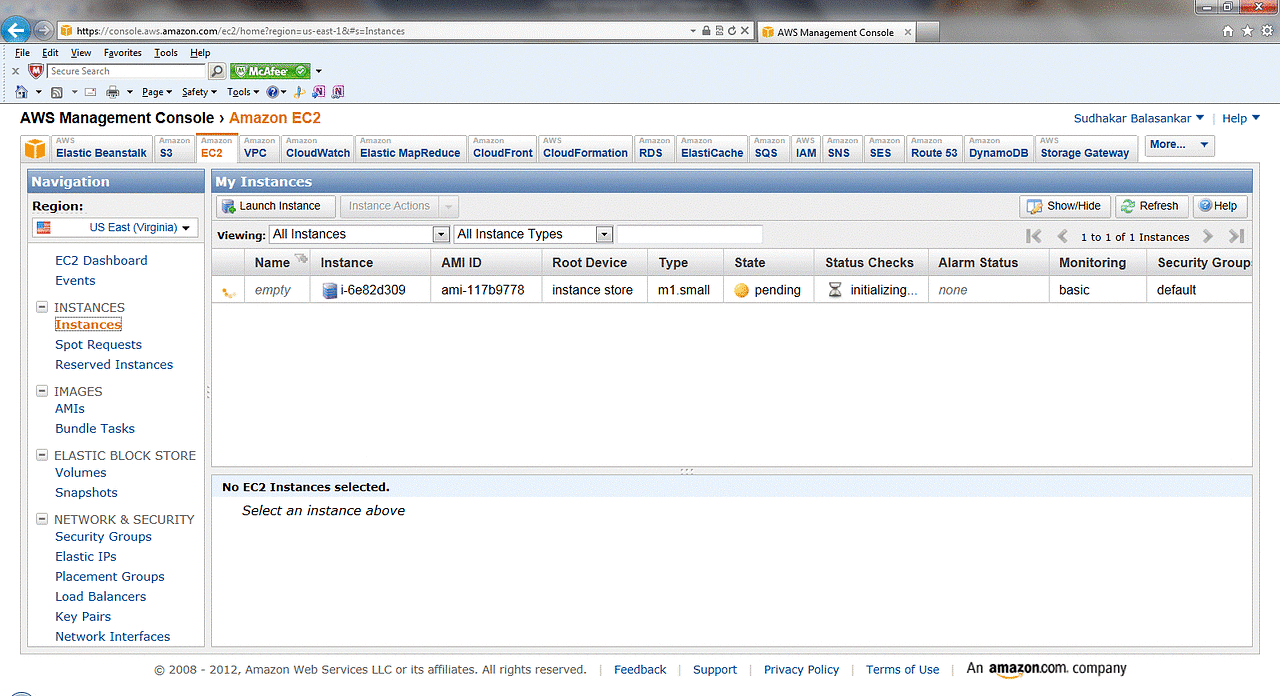Open the Sudhakar Balasankar account dropdown
The height and width of the screenshot is (696, 1280).
pyautogui.click(x=1139, y=118)
